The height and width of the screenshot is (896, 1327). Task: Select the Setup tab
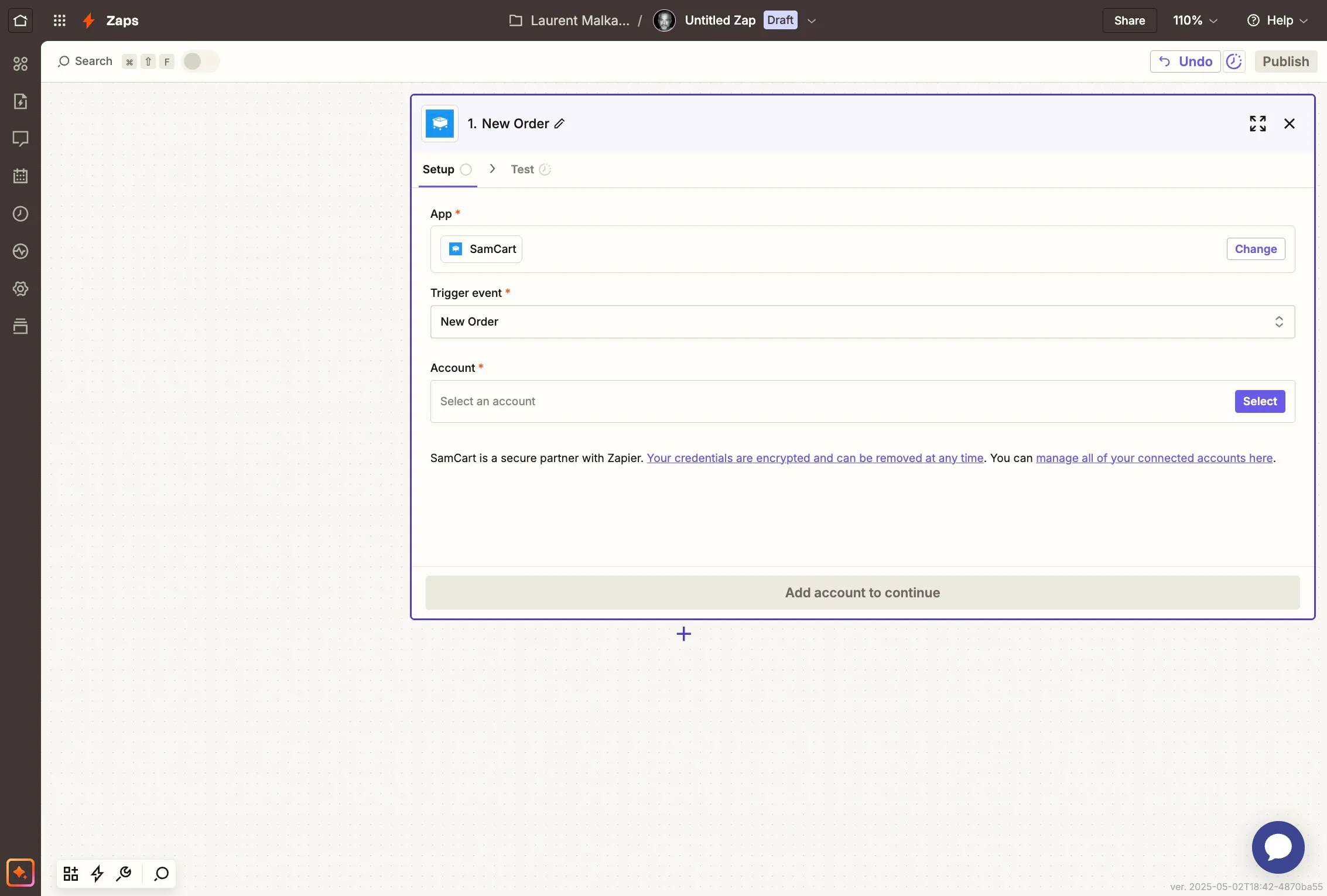(x=447, y=169)
